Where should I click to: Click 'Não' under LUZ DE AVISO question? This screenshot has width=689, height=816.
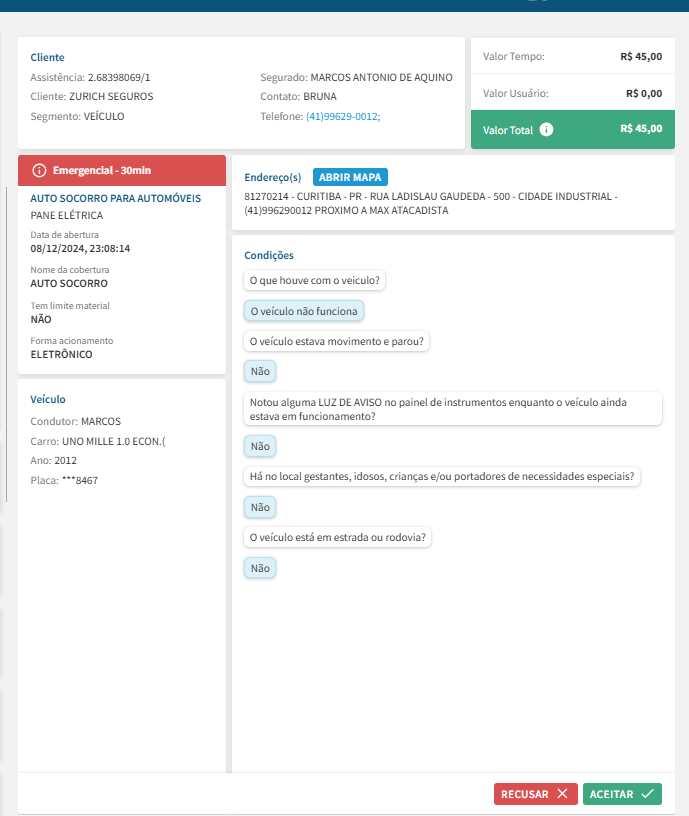(260, 446)
